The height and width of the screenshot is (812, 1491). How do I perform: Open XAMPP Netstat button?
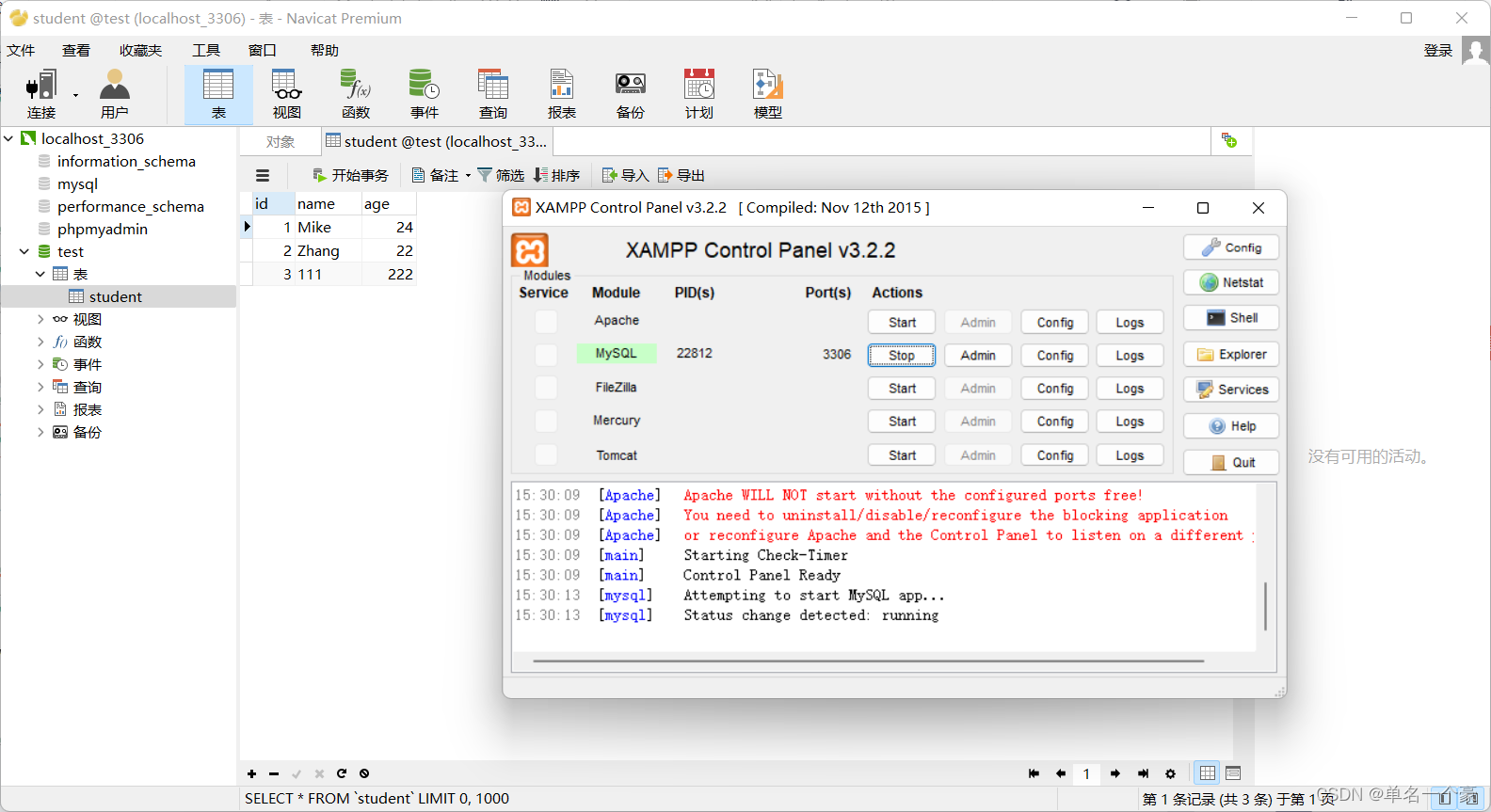pyautogui.click(x=1231, y=282)
